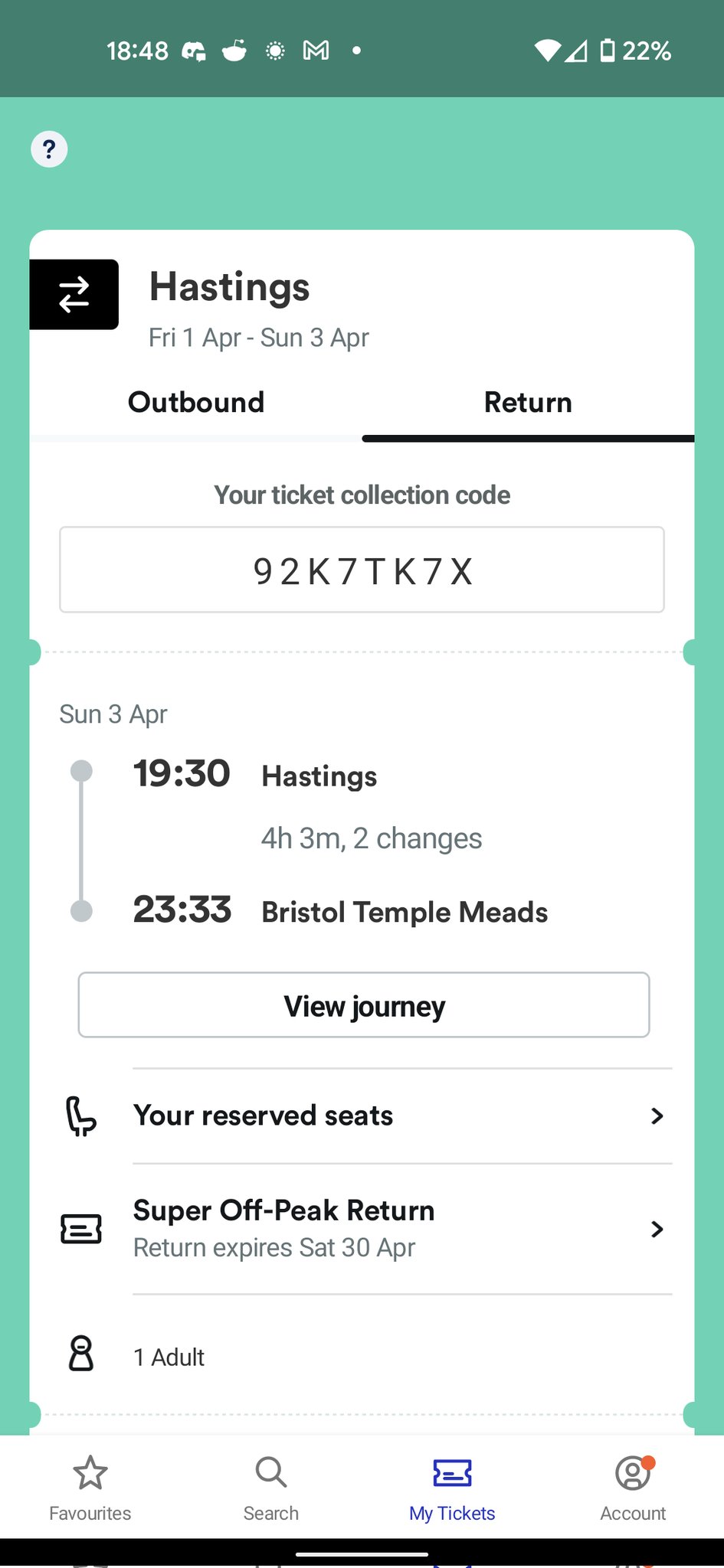Tap the seat icon beside reserved seats

coord(80,1116)
